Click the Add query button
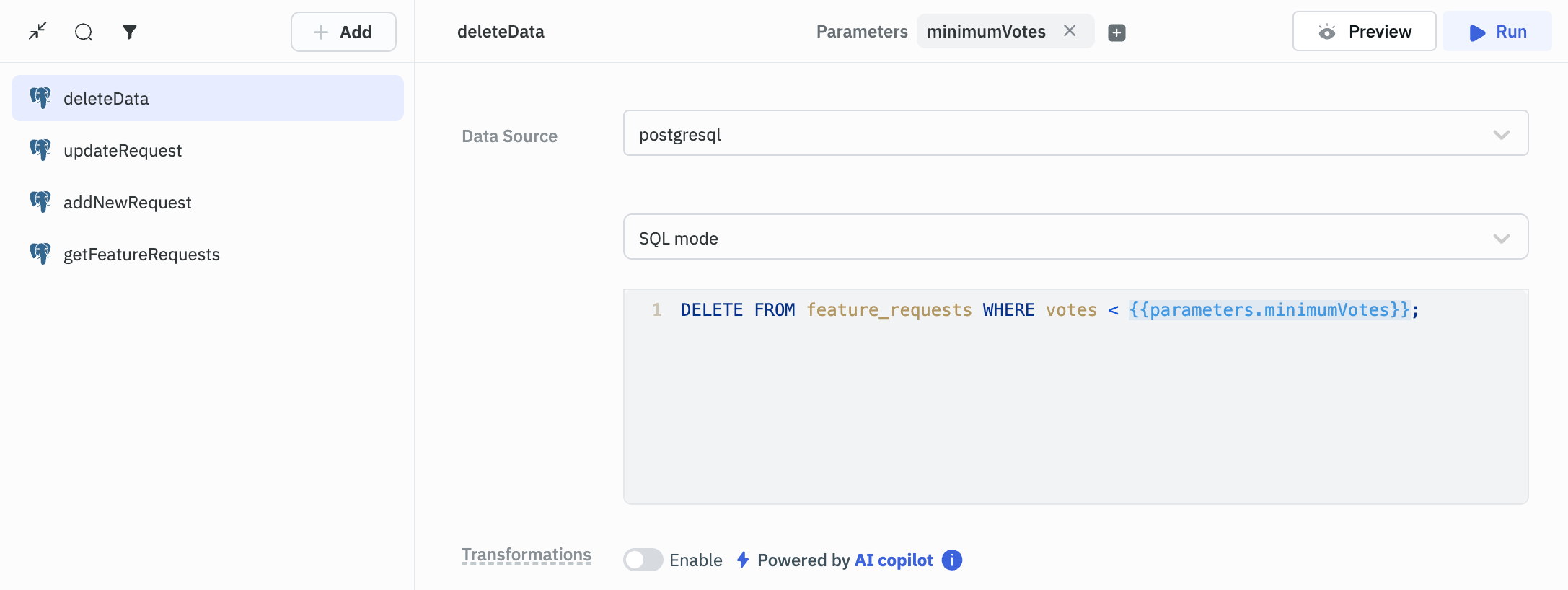Viewport: 1568px width, 590px height. pyautogui.click(x=343, y=32)
